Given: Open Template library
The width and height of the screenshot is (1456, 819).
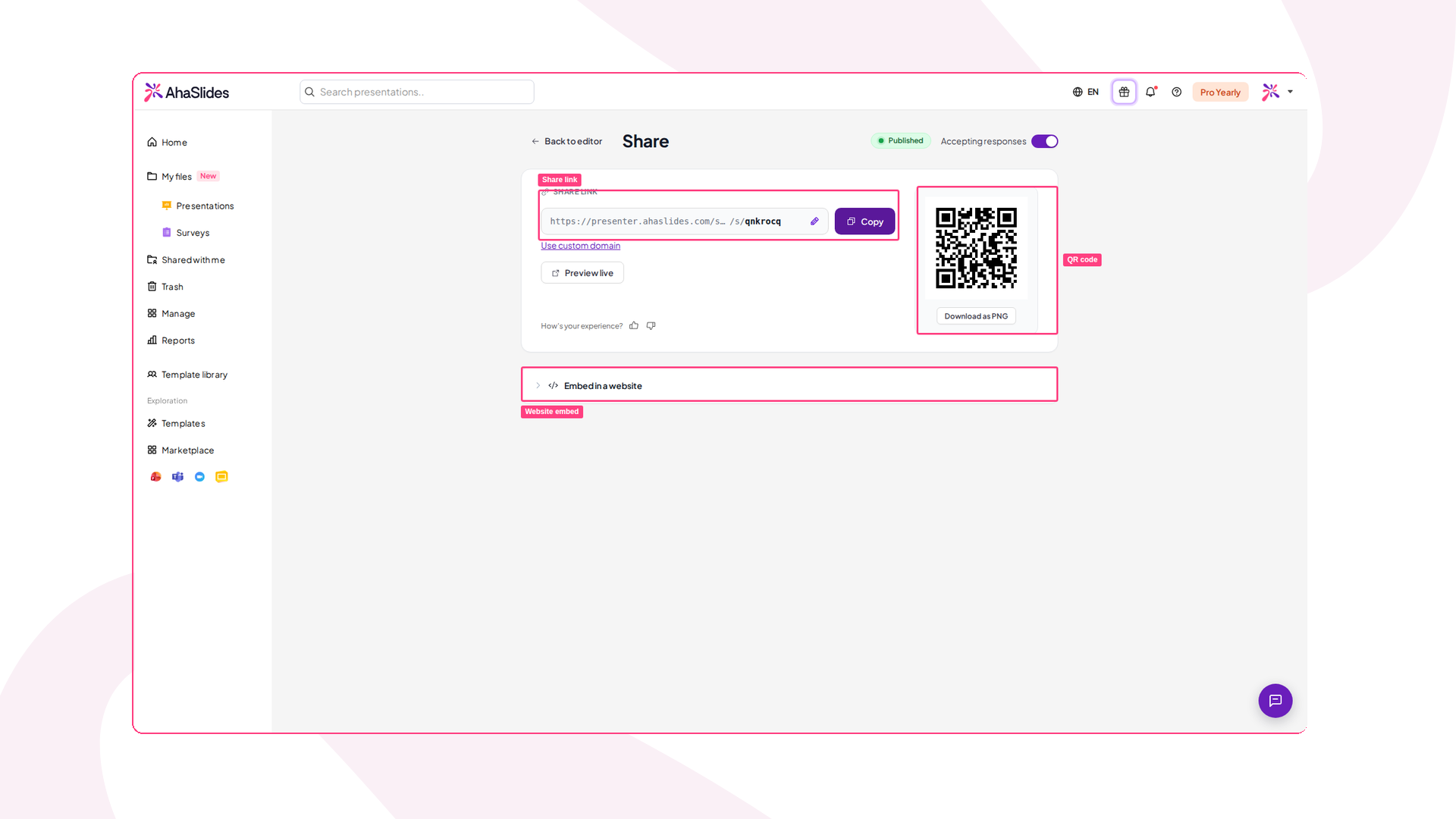Looking at the screenshot, I should [x=187, y=375].
